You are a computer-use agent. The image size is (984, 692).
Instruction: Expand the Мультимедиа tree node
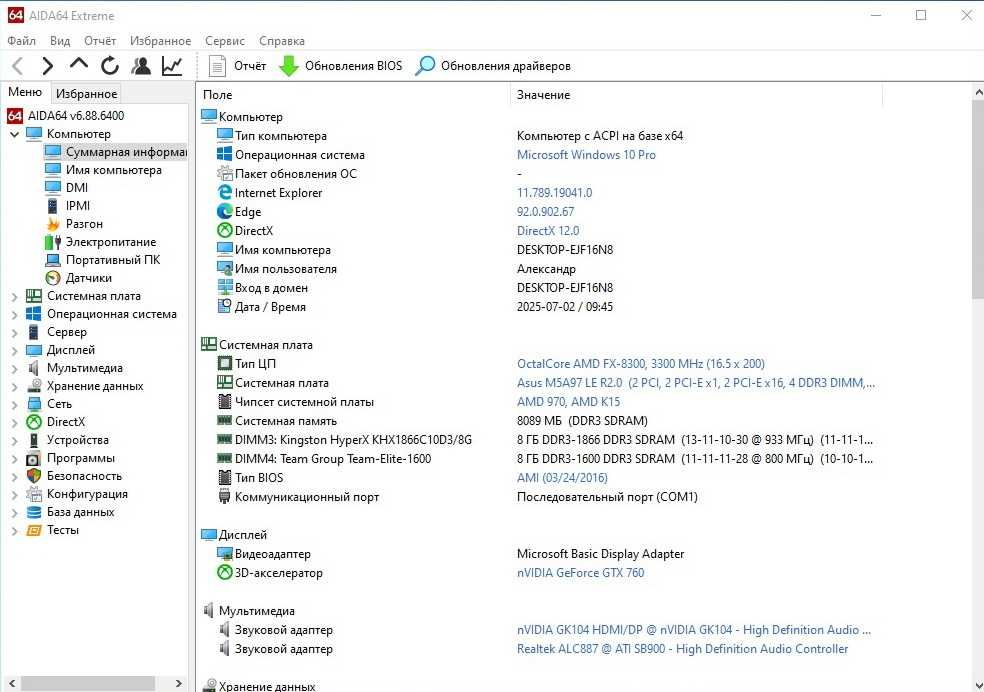(x=14, y=368)
